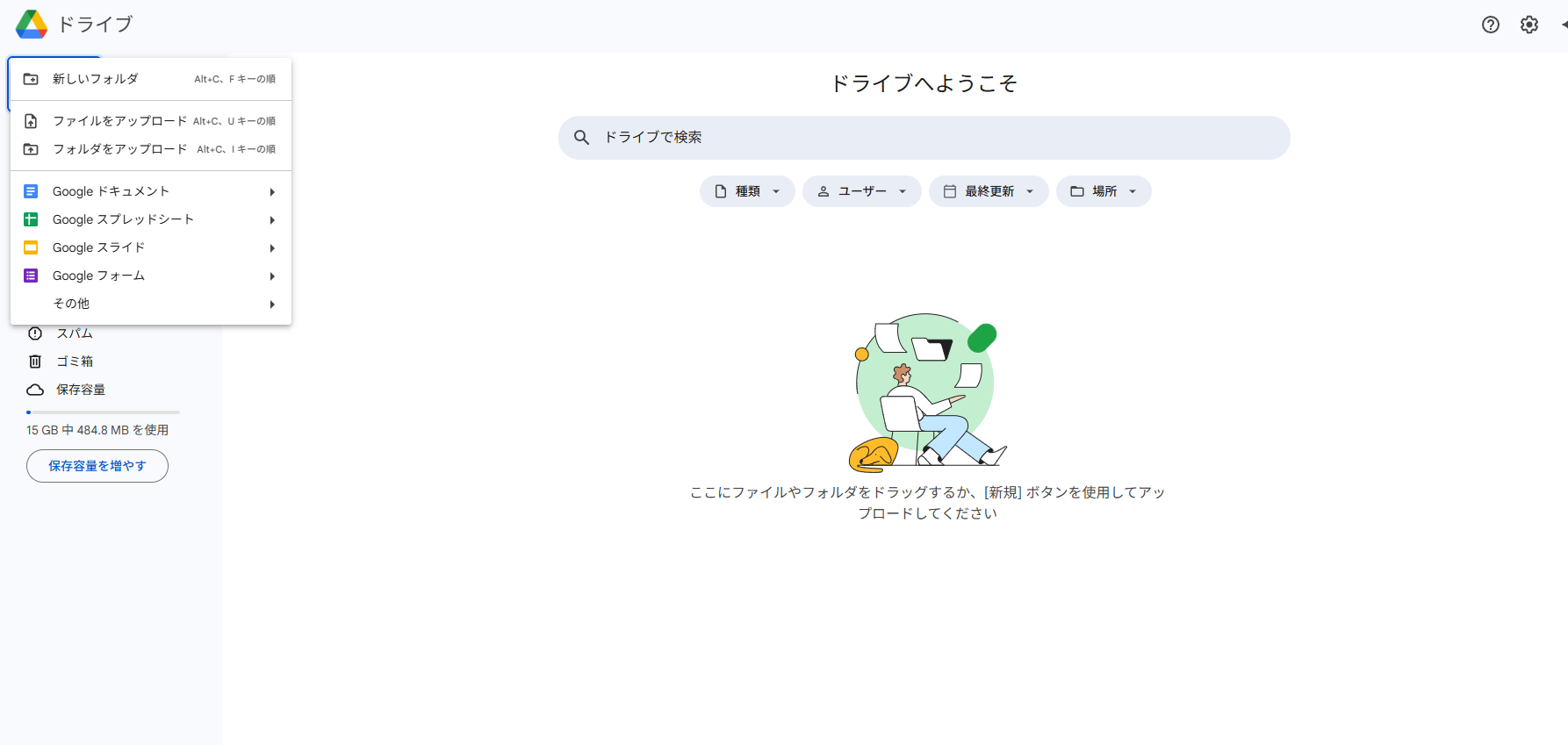This screenshot has height=745, width=1568.
Task: Click the magnifier search icon
Action: click(x=581, y=138)
